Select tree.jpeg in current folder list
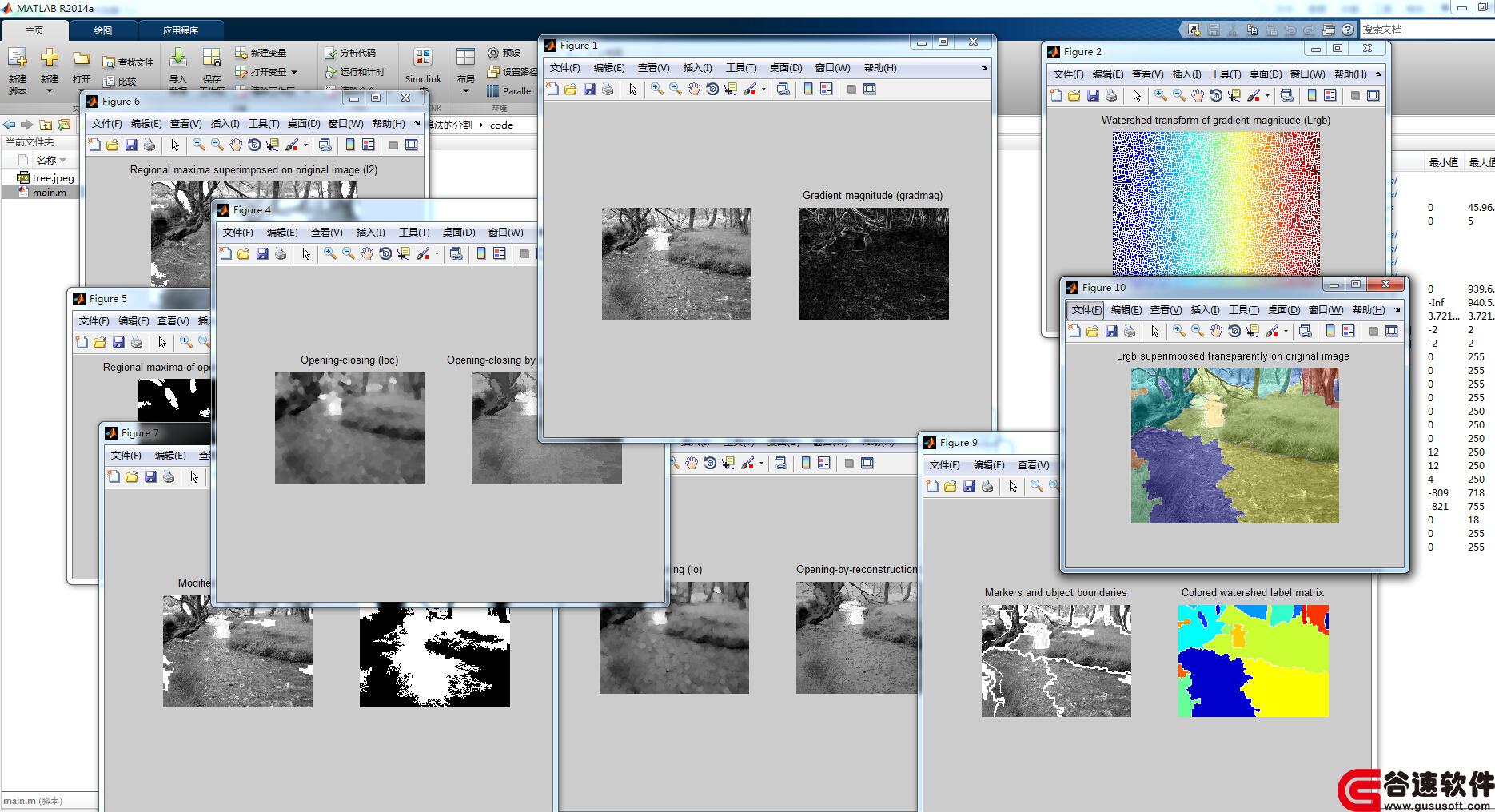 click(45, 178)
